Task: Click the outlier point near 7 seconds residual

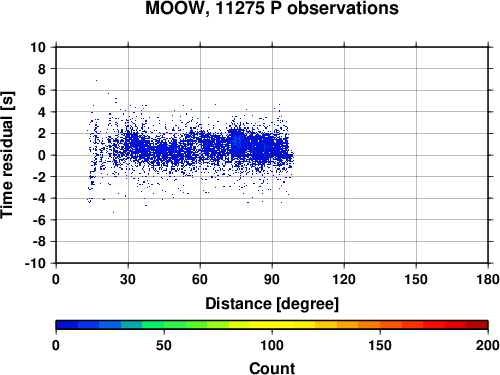Action: [x=97, y=80]
